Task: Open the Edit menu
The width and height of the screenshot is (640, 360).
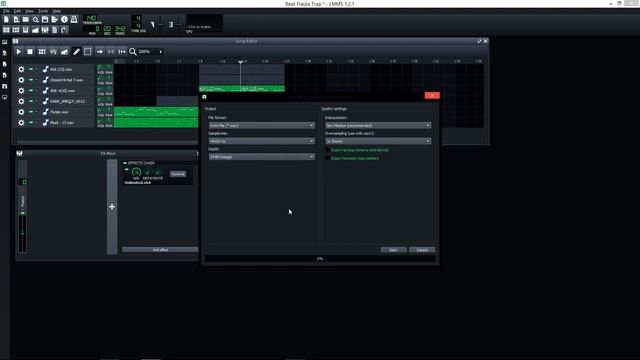Action: pos(17,11)
